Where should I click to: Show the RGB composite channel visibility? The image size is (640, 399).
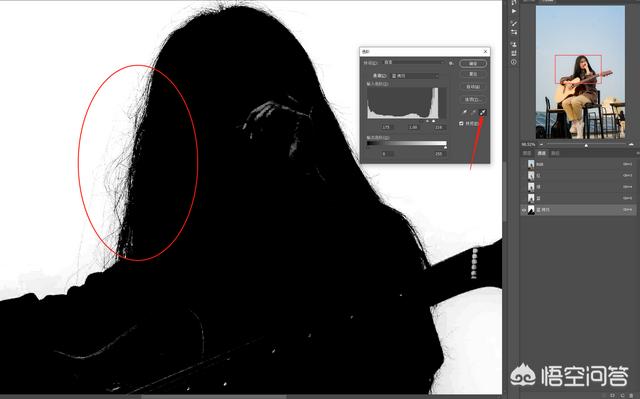tap(524, 164)
